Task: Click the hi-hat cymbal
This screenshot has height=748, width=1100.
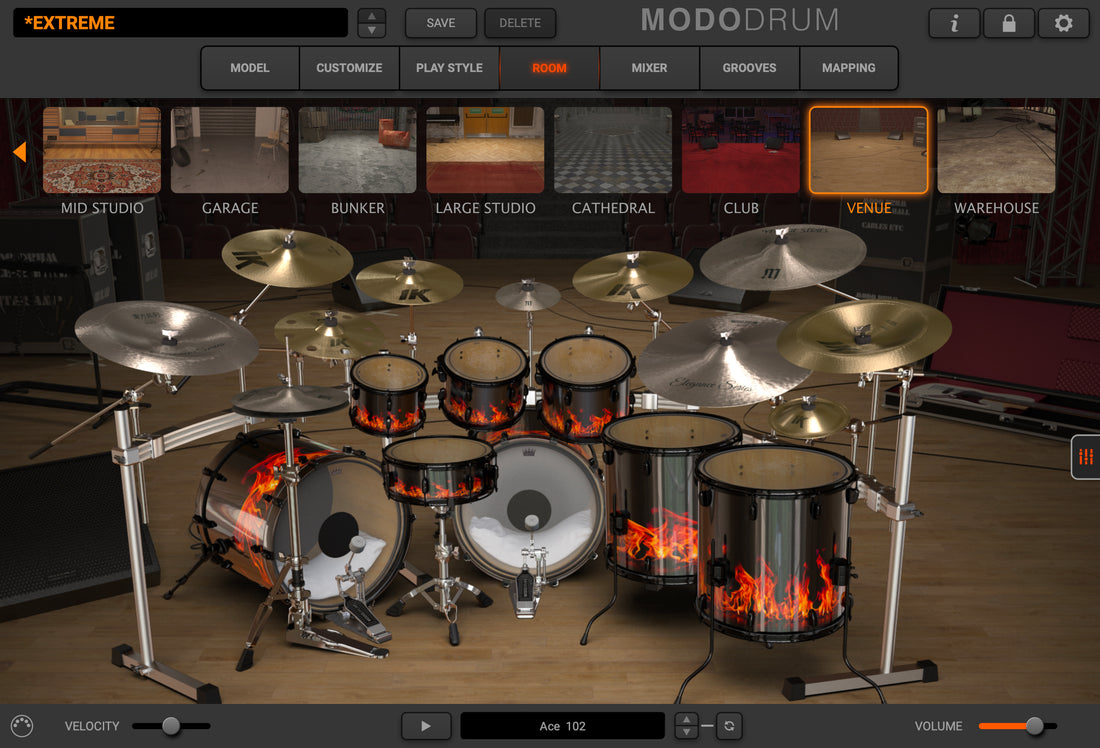Action: click(289, 401)
